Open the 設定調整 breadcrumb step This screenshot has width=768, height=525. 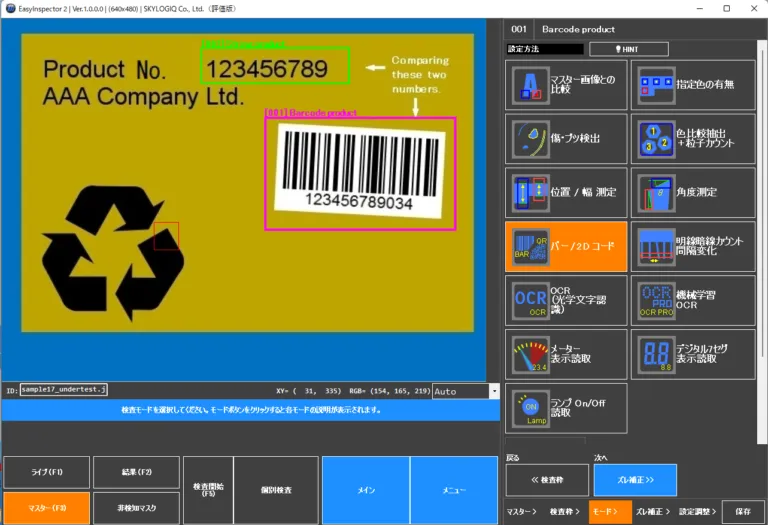[x=697, y=511]
